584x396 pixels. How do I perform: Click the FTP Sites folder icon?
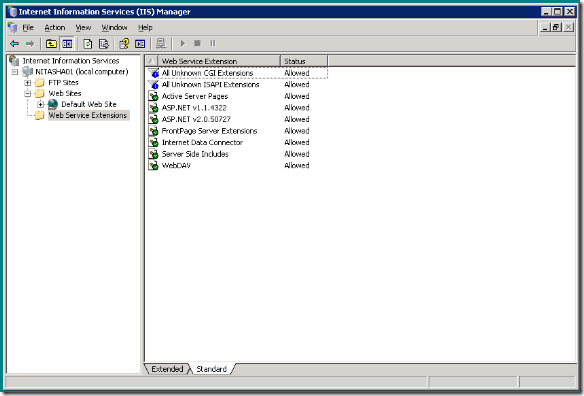coord(39,83)
